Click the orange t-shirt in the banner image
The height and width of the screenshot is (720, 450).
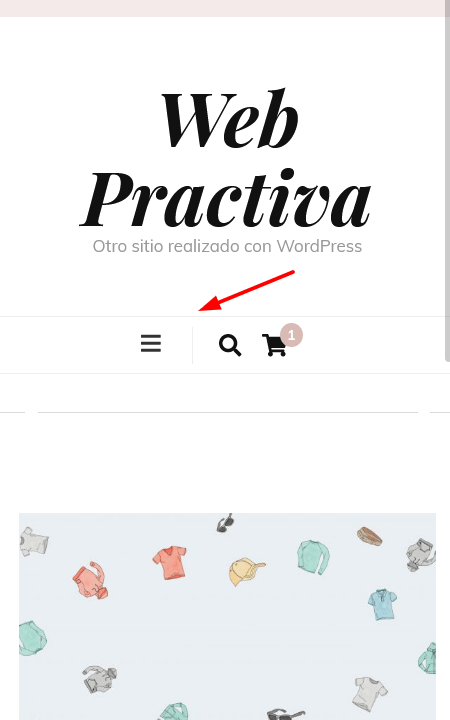(x=170, y=562)
